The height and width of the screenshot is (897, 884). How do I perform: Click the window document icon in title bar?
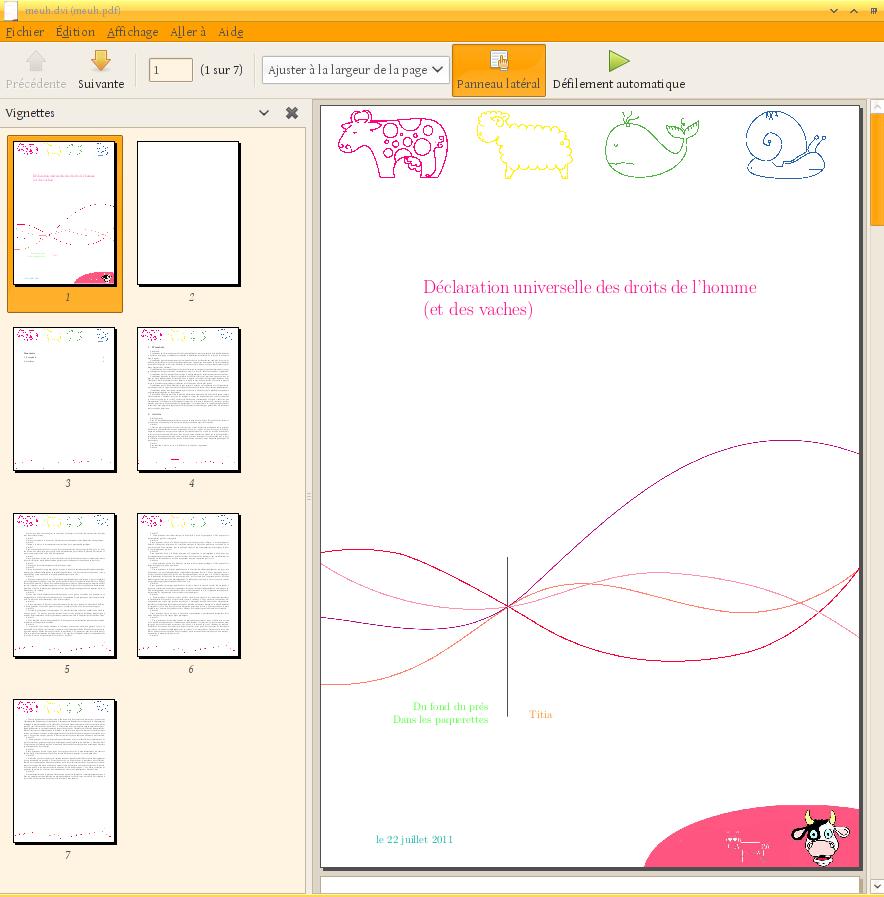coord(10,10)
